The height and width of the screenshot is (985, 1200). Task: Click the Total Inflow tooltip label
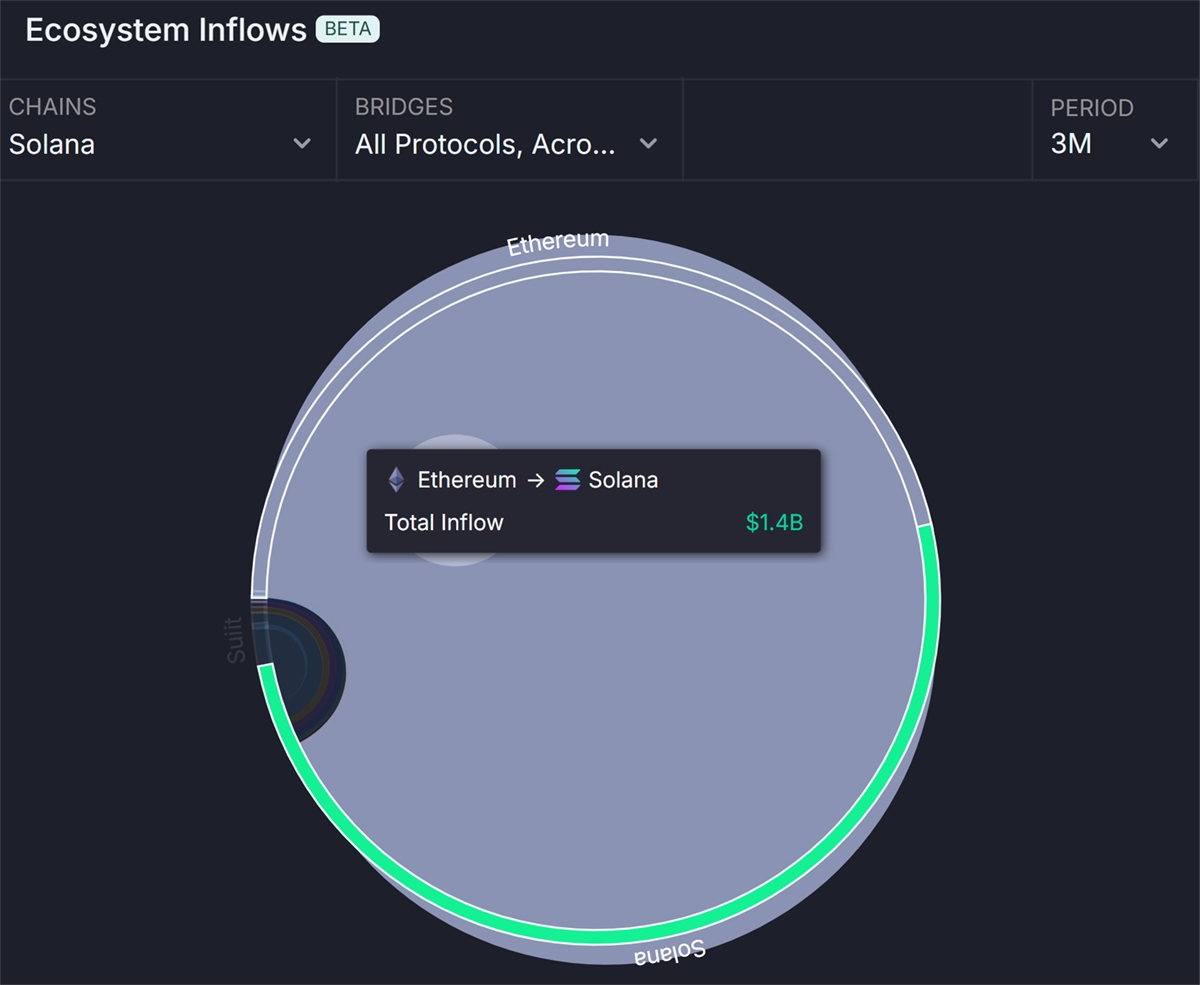point(444,522)
